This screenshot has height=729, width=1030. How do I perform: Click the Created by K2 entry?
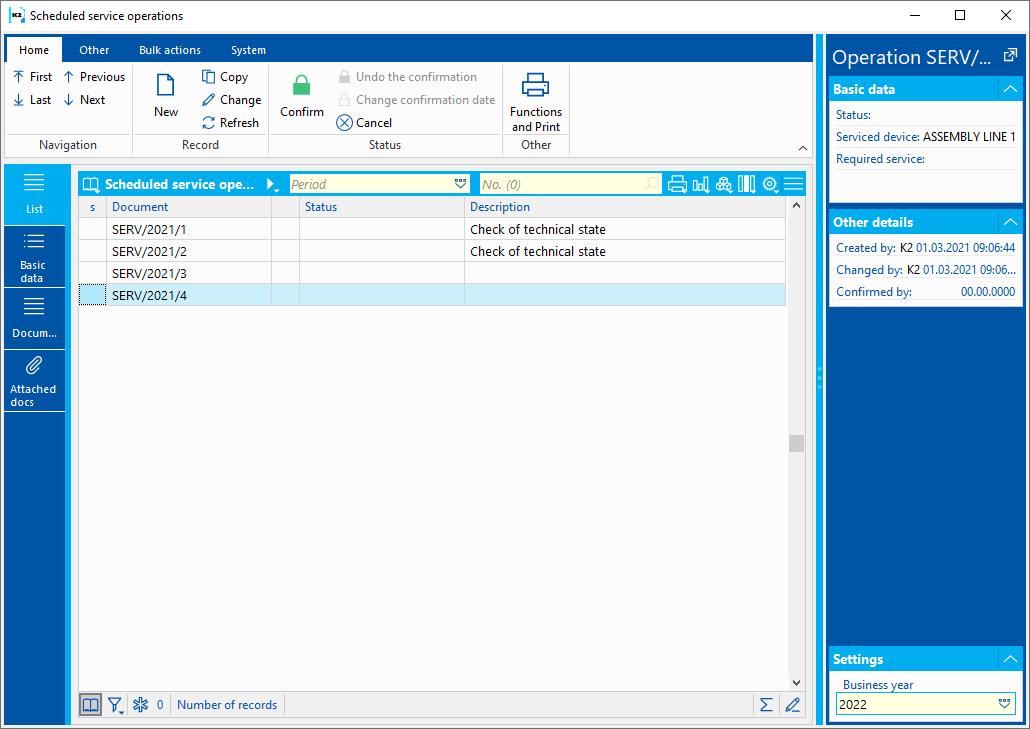click(x=926, y=248)
